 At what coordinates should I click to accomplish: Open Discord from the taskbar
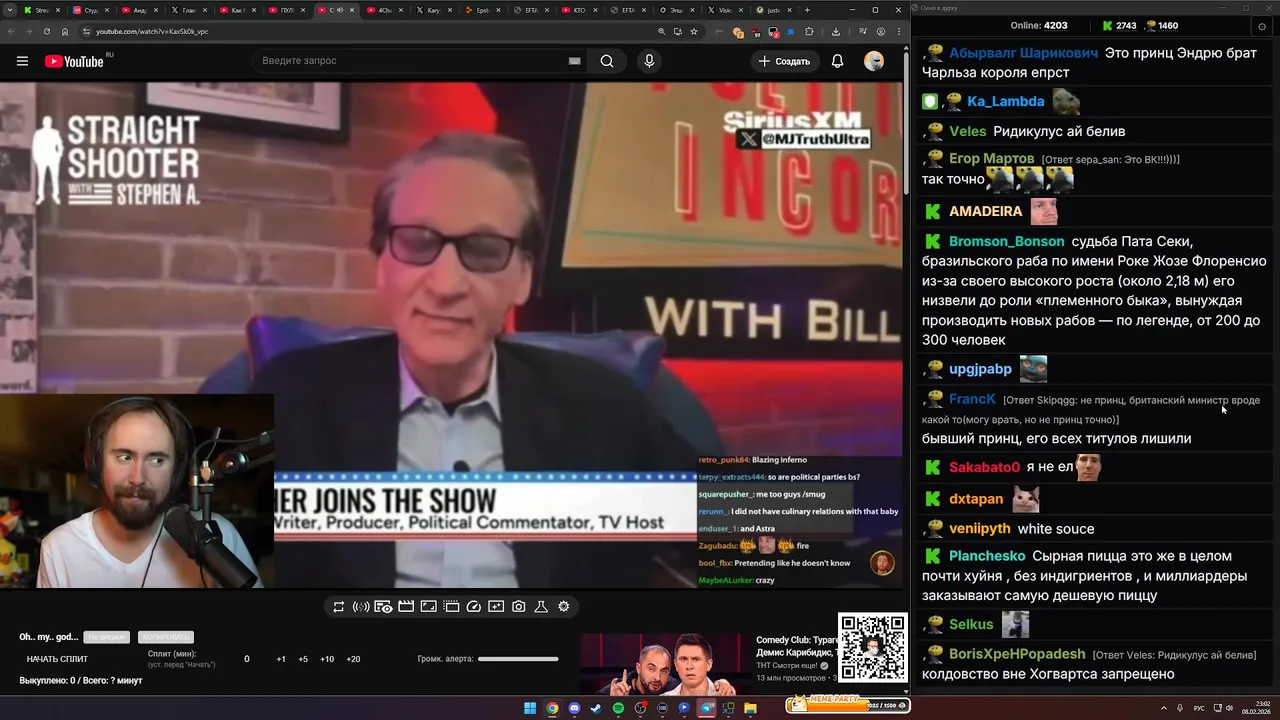[574, 708]
